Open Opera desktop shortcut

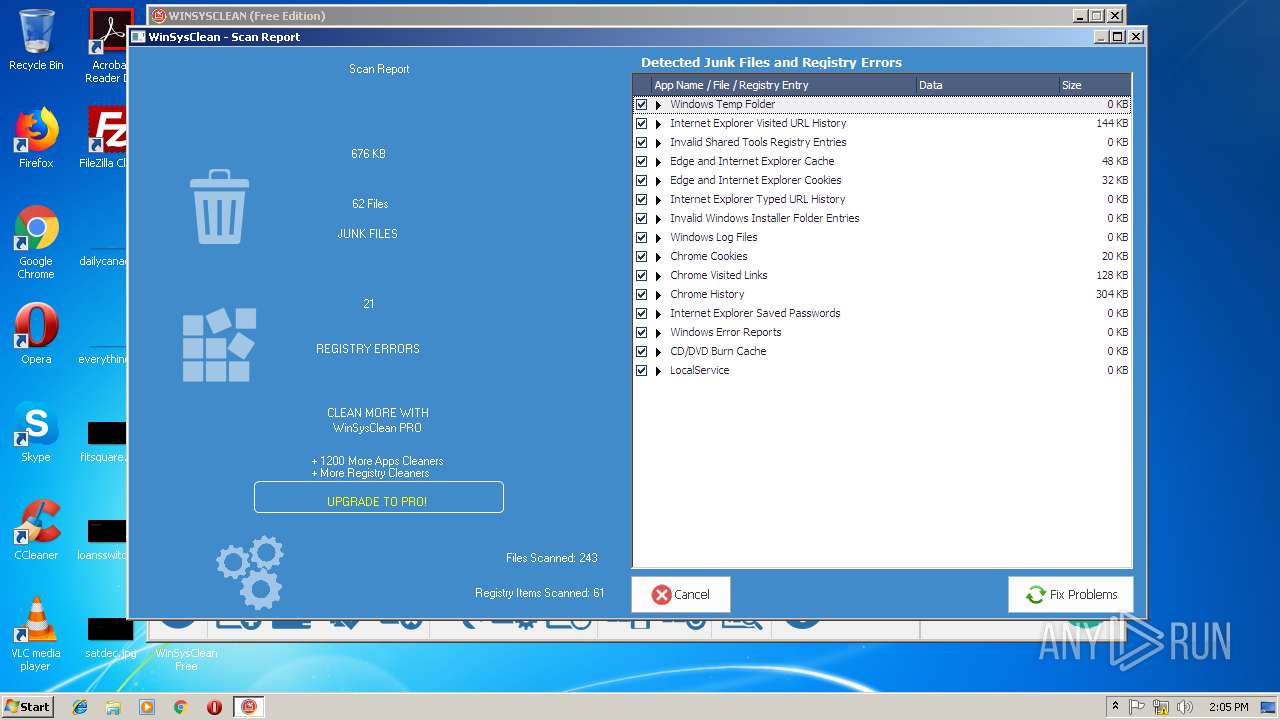pyautogui.click(x=36, y=333)
